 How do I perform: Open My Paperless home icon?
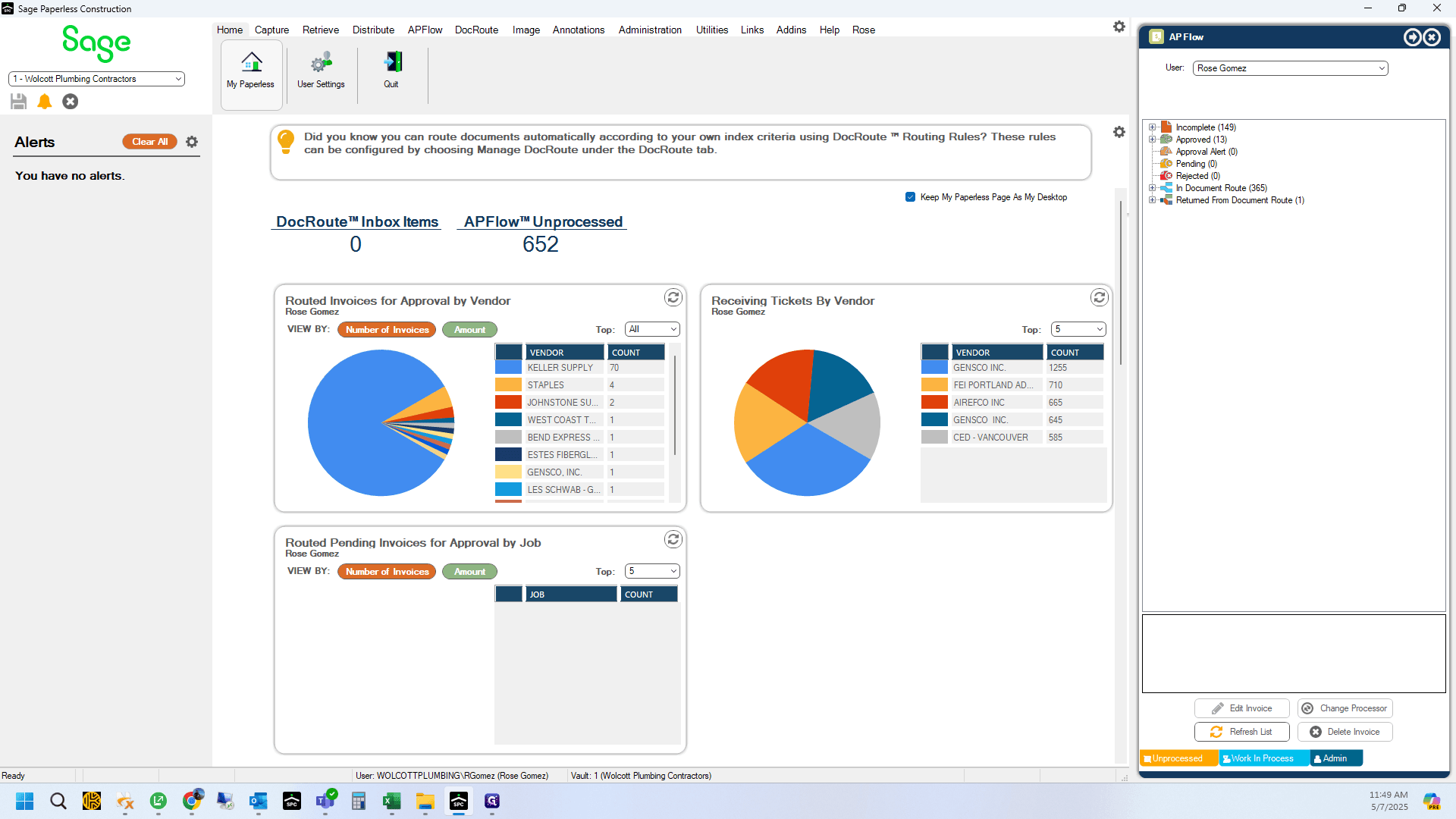pyautogui.click(x=251, y=61)
